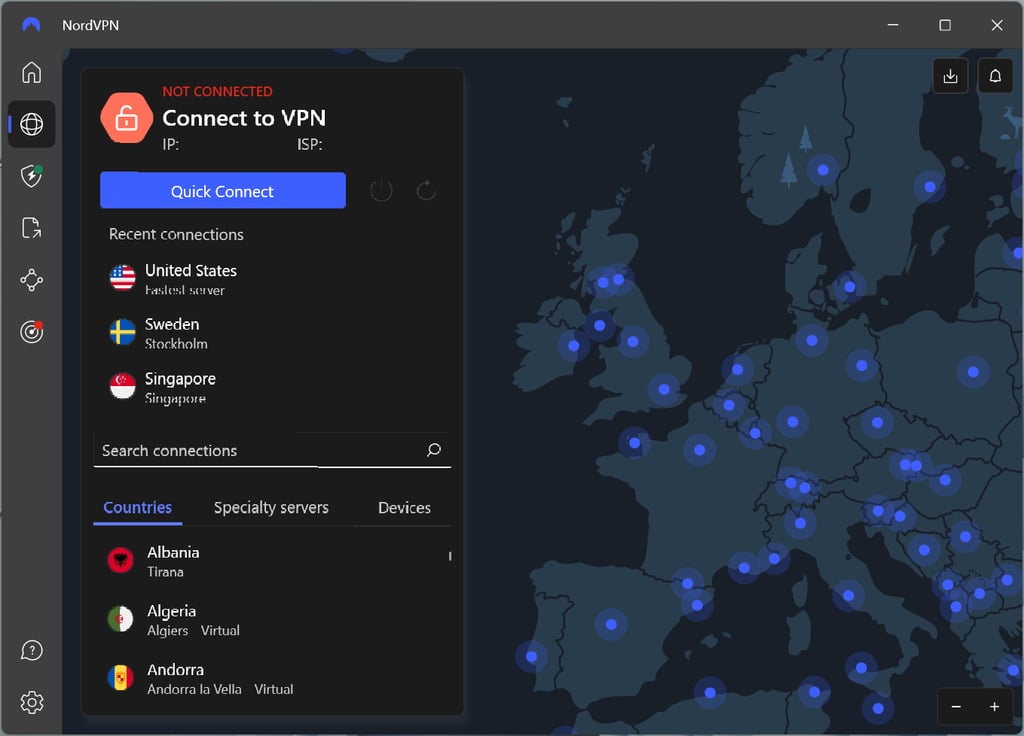Click the country list scrollbar thumb
Screen dimensions: 1024x736
tap(450, 556)
